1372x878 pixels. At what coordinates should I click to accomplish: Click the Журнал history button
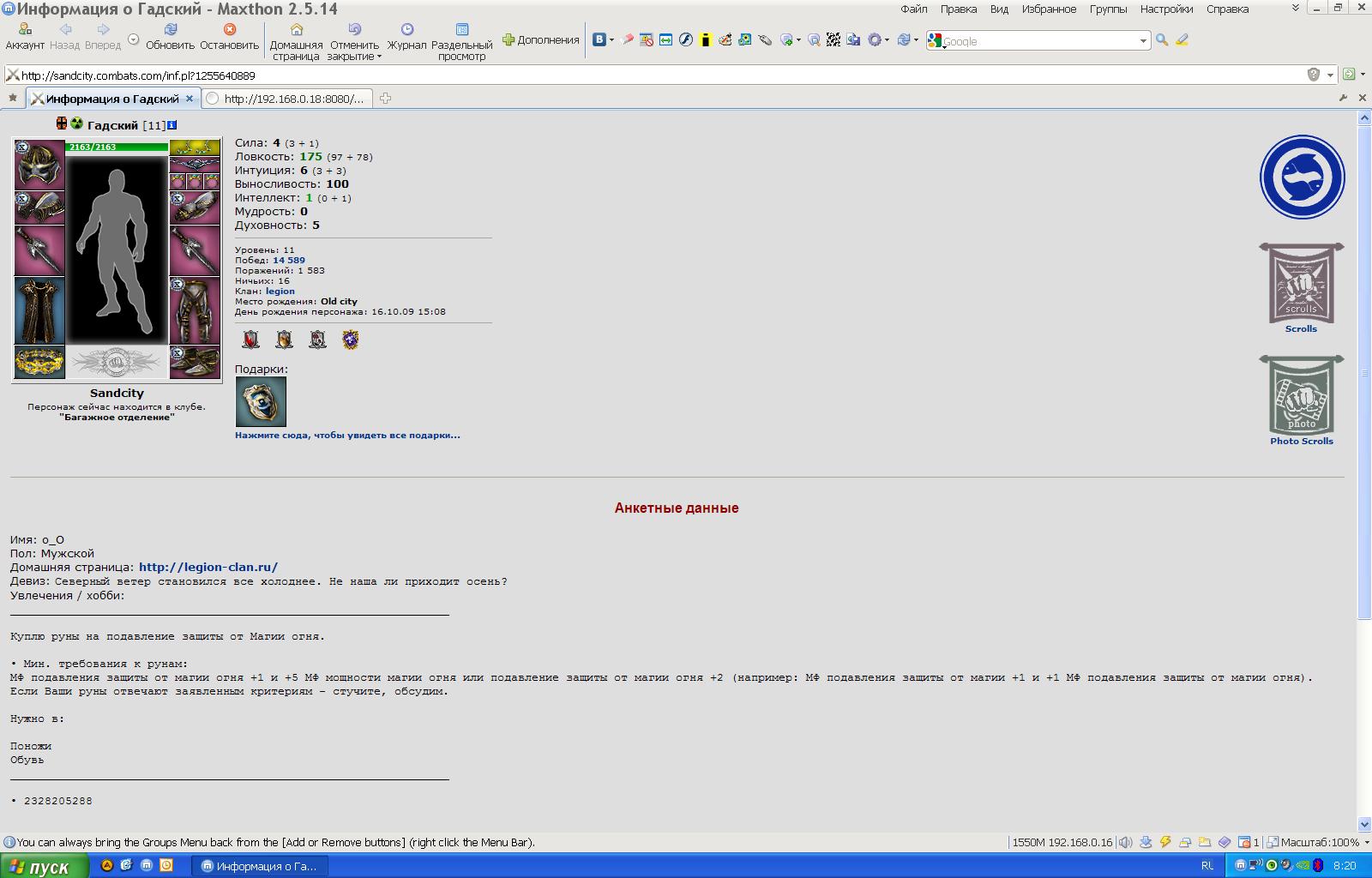(x=406, y=37)
